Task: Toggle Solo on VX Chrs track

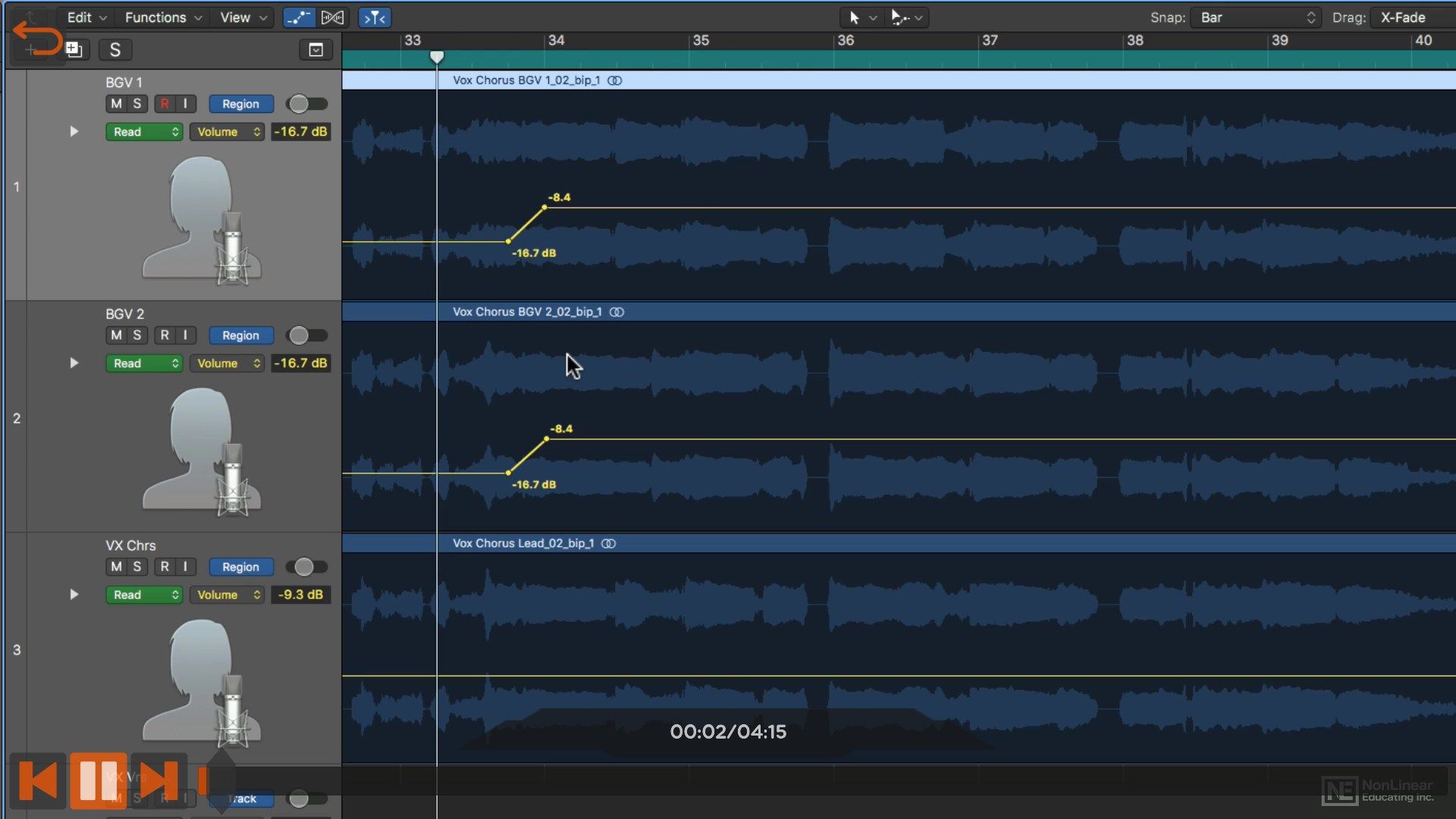Action: [137, 567]
